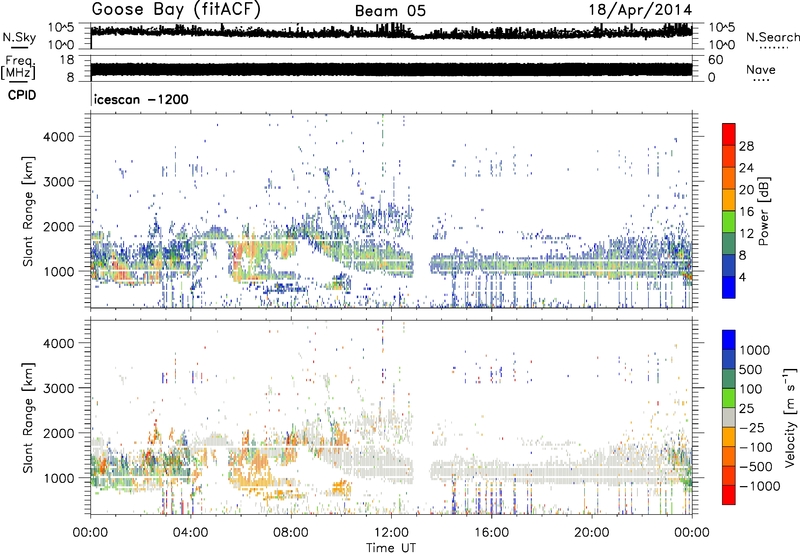The height and width of the screenshot is (554, 800).
Task: Click the "1000" tick on the velocity scale
Action: pos(755,350)
